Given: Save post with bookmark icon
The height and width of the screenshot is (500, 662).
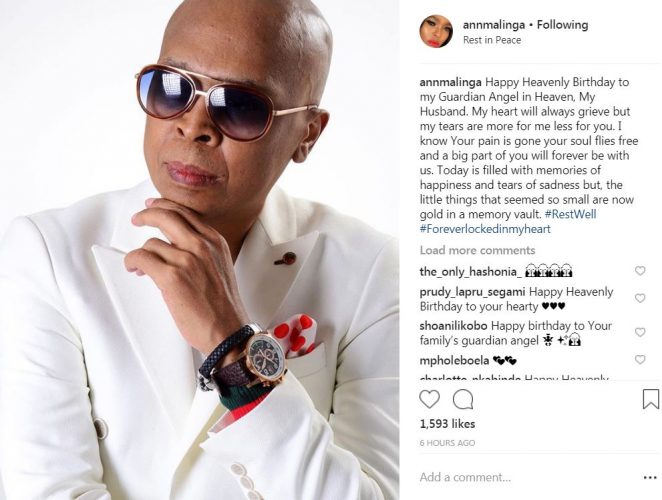Looking at the screenshot, I should click(650, 399).
